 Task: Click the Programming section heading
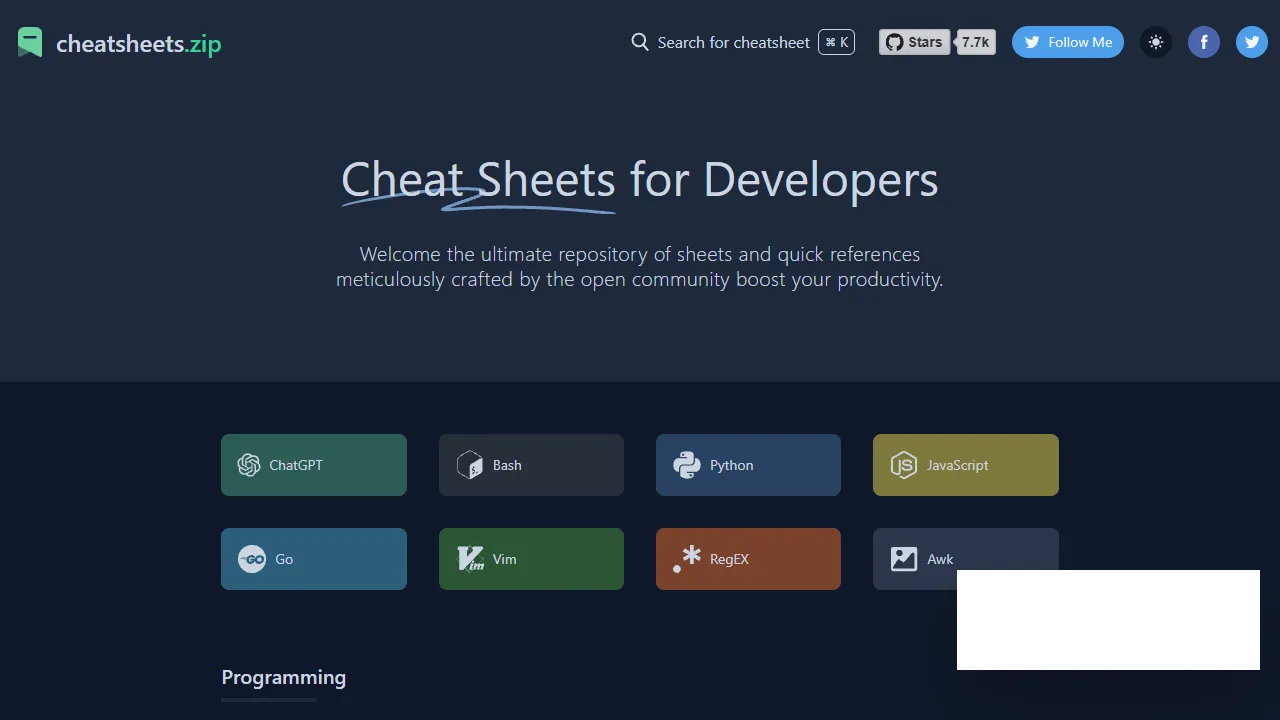pos(284,677)
